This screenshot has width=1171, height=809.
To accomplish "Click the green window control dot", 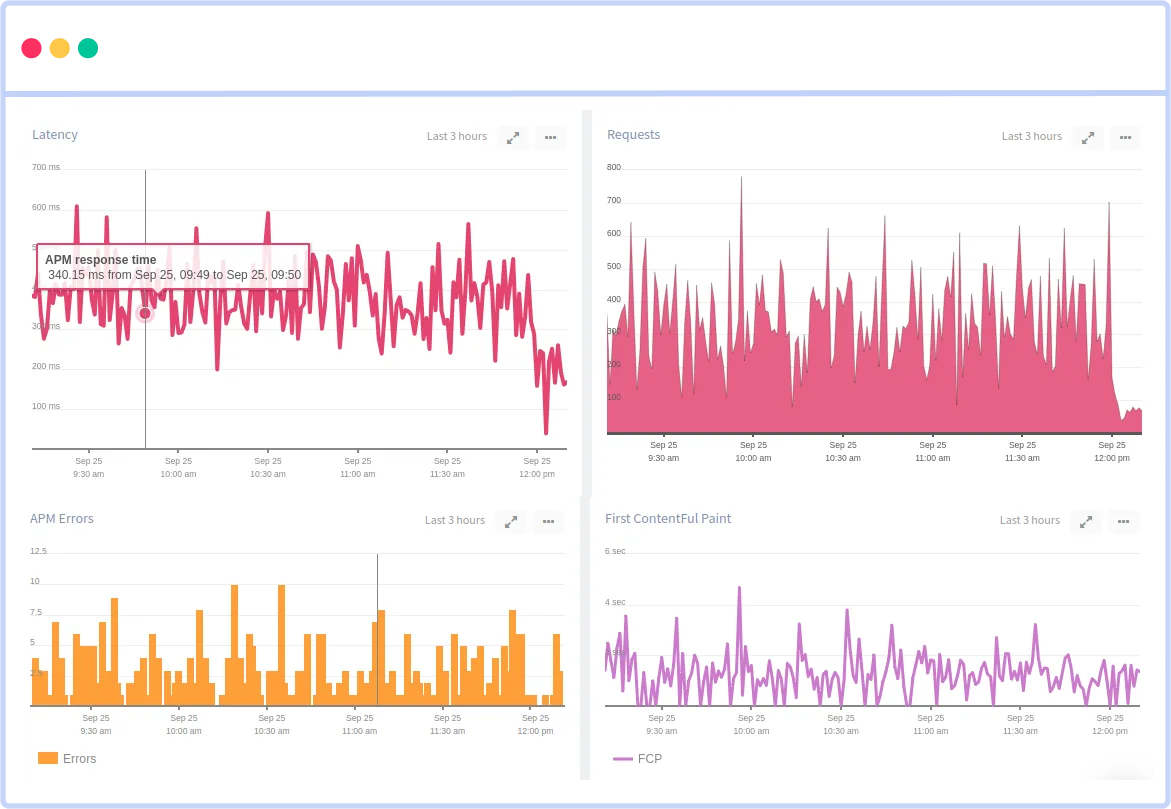I will point(88,48).
